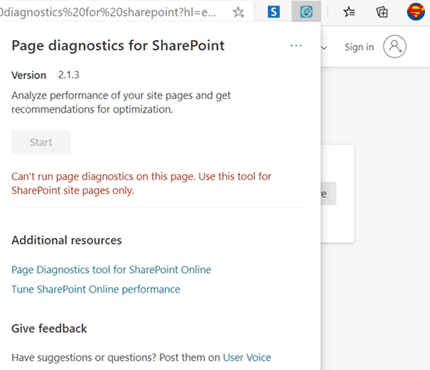
Task: Toggle the Page Diagnostics extension icon
Action: point(306,12)
